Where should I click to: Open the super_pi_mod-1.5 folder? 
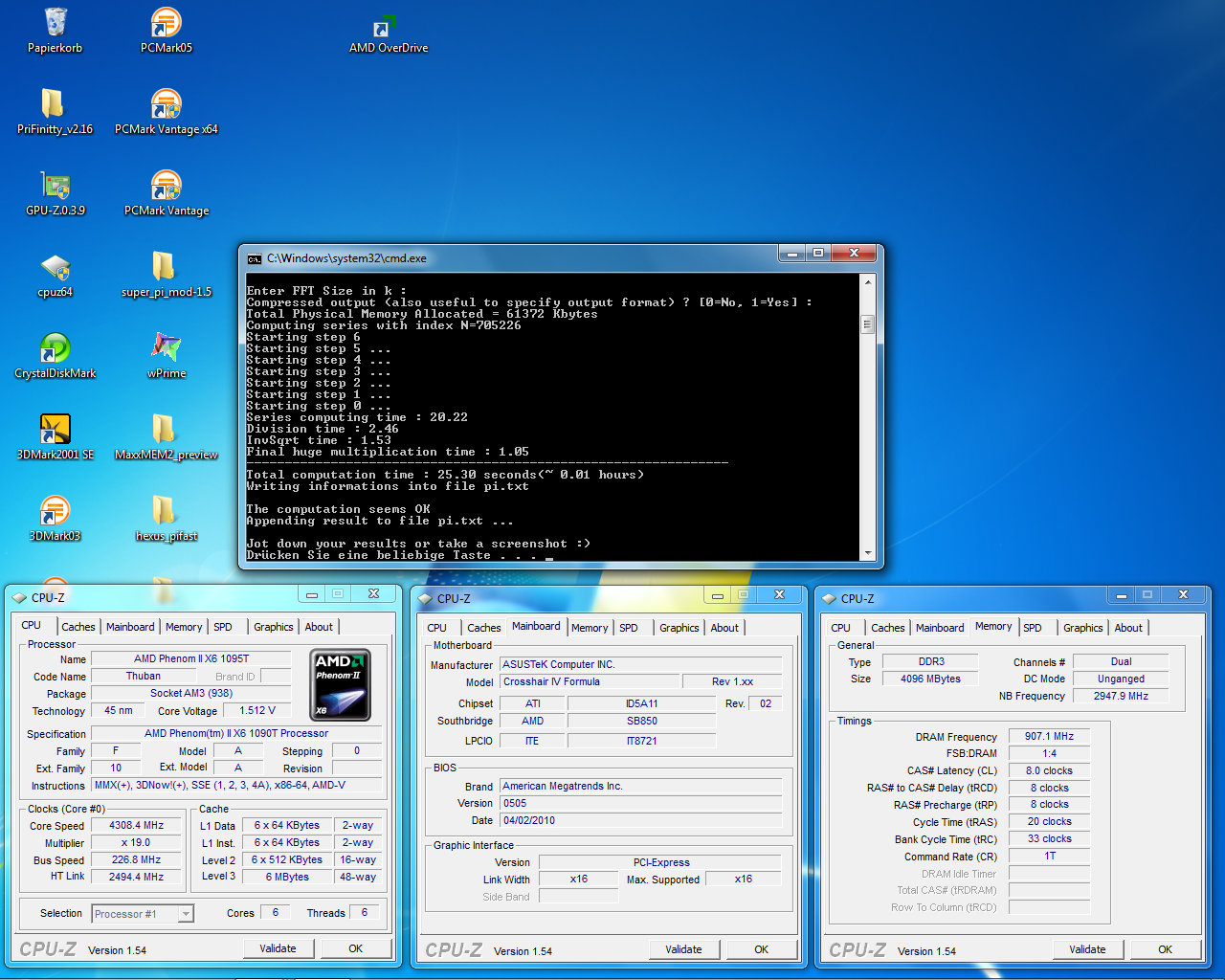tap(167, 275)
